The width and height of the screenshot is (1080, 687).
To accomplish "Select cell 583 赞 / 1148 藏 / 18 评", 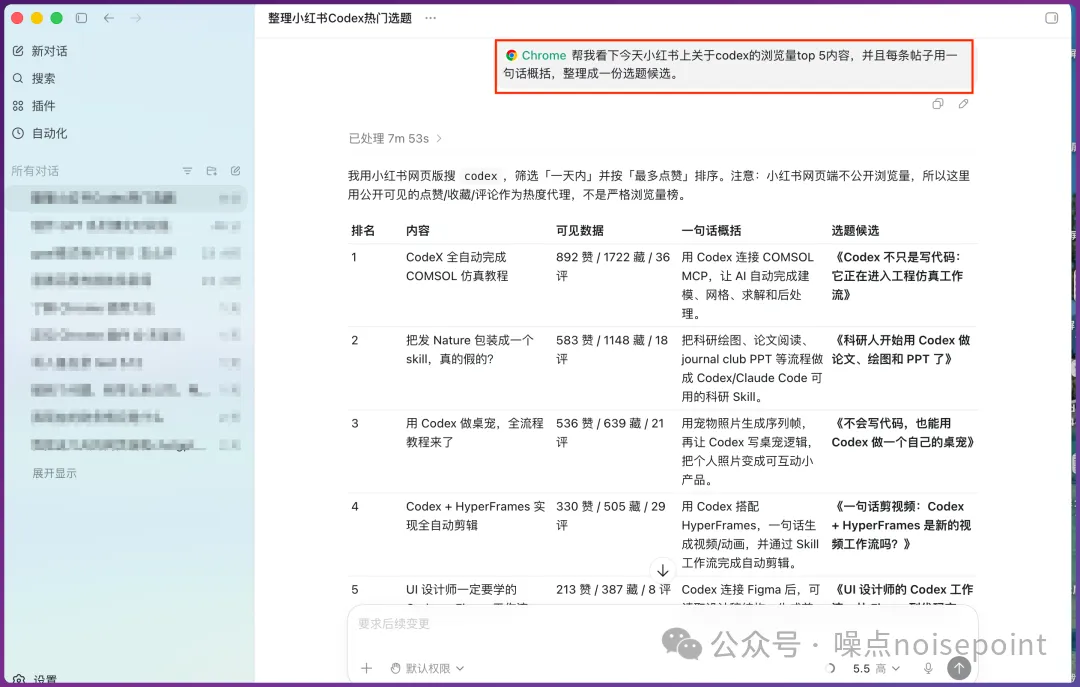I will point(612,349).
